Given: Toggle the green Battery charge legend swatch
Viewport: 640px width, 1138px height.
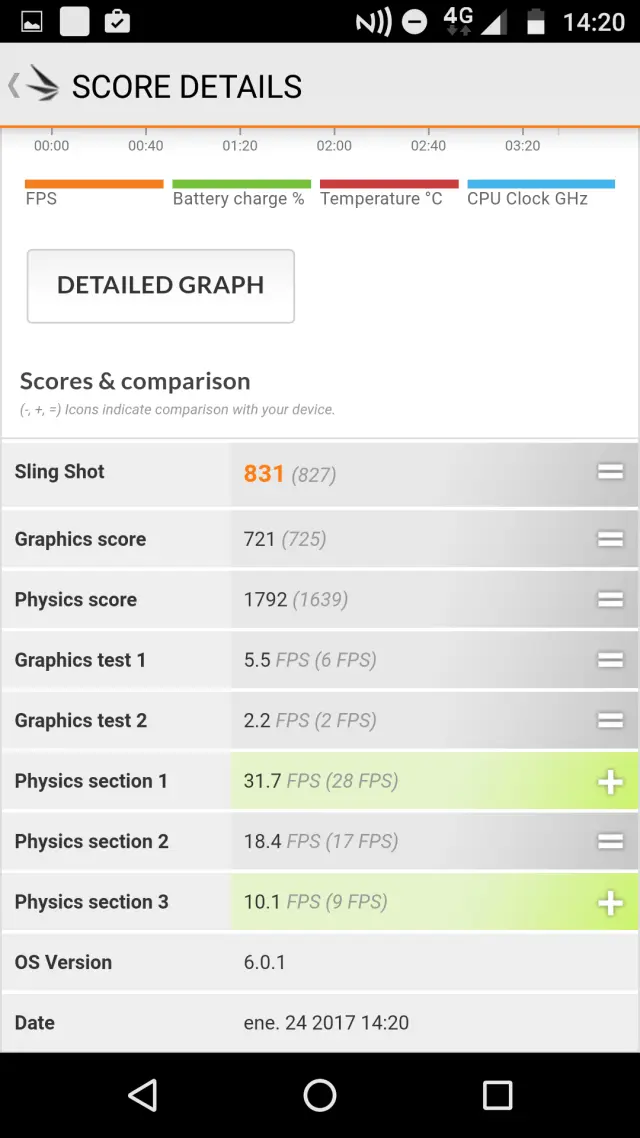Looking at the screenshot, I should click(x=241, y=185).
